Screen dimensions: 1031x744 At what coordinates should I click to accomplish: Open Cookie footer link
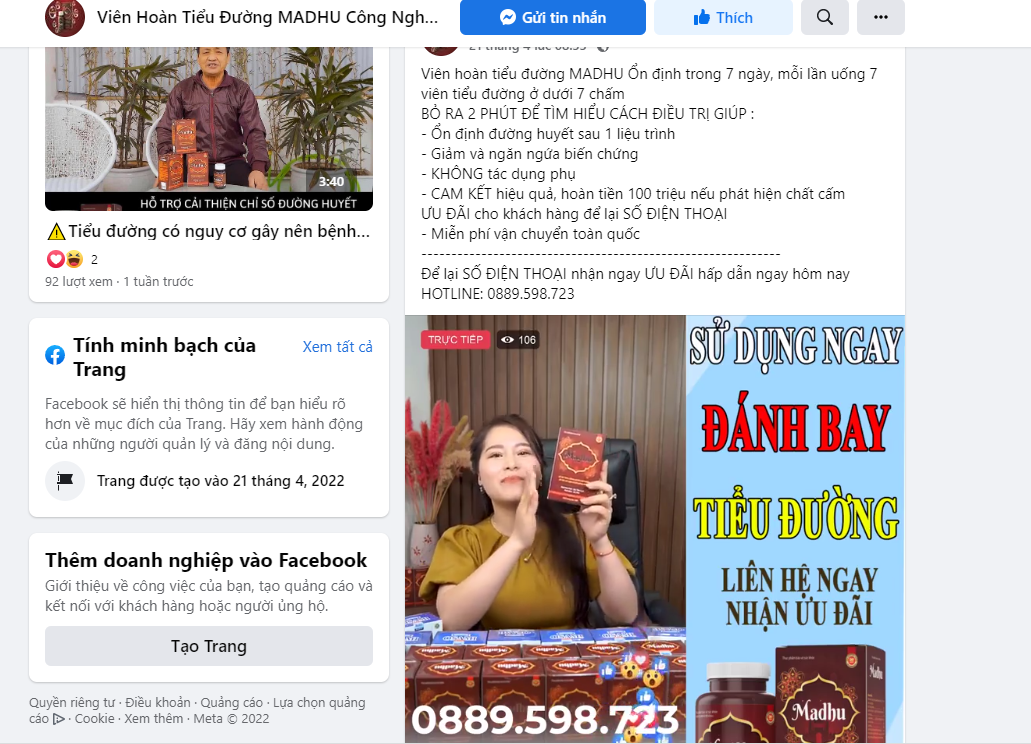tap(94, 718)
